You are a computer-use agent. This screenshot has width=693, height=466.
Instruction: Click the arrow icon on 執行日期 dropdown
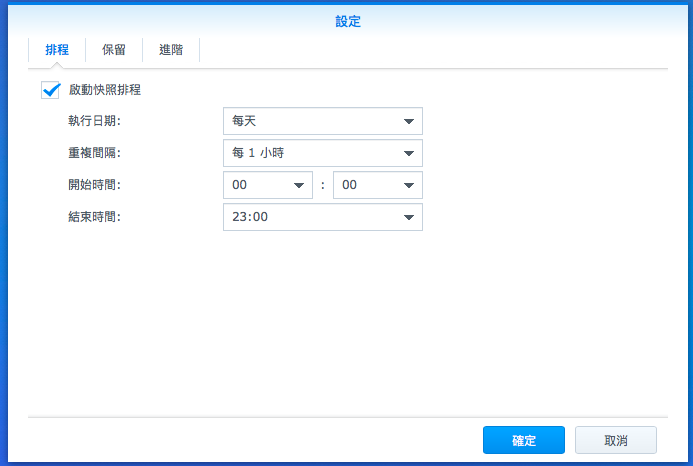(x=408, y=122)
